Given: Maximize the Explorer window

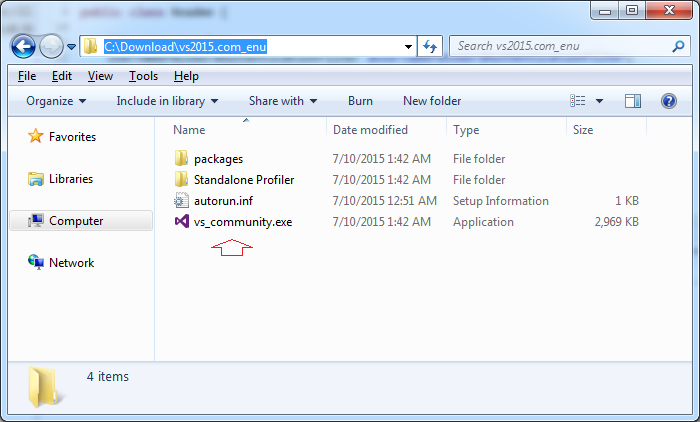Looking at the screenshot, I should click(632, 11).
